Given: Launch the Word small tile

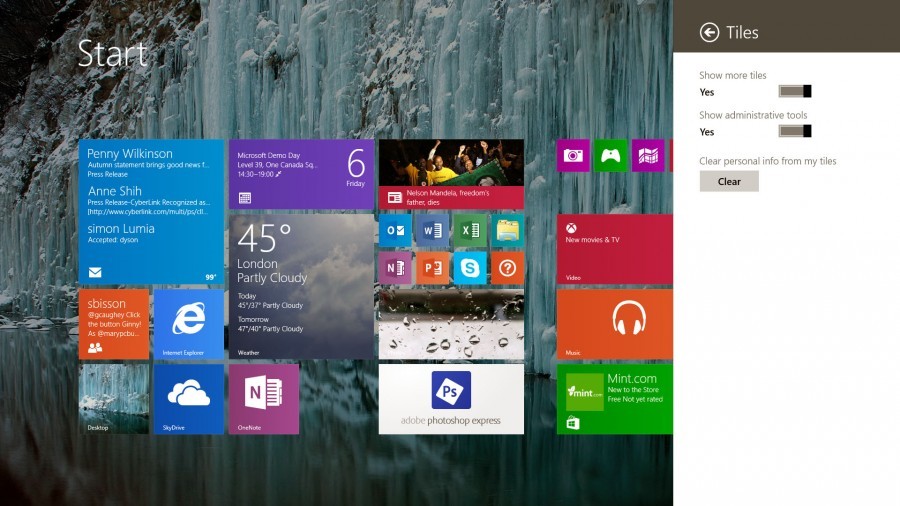Looking at the screenshot, I should pyautogui.click(x=432, y=230).
